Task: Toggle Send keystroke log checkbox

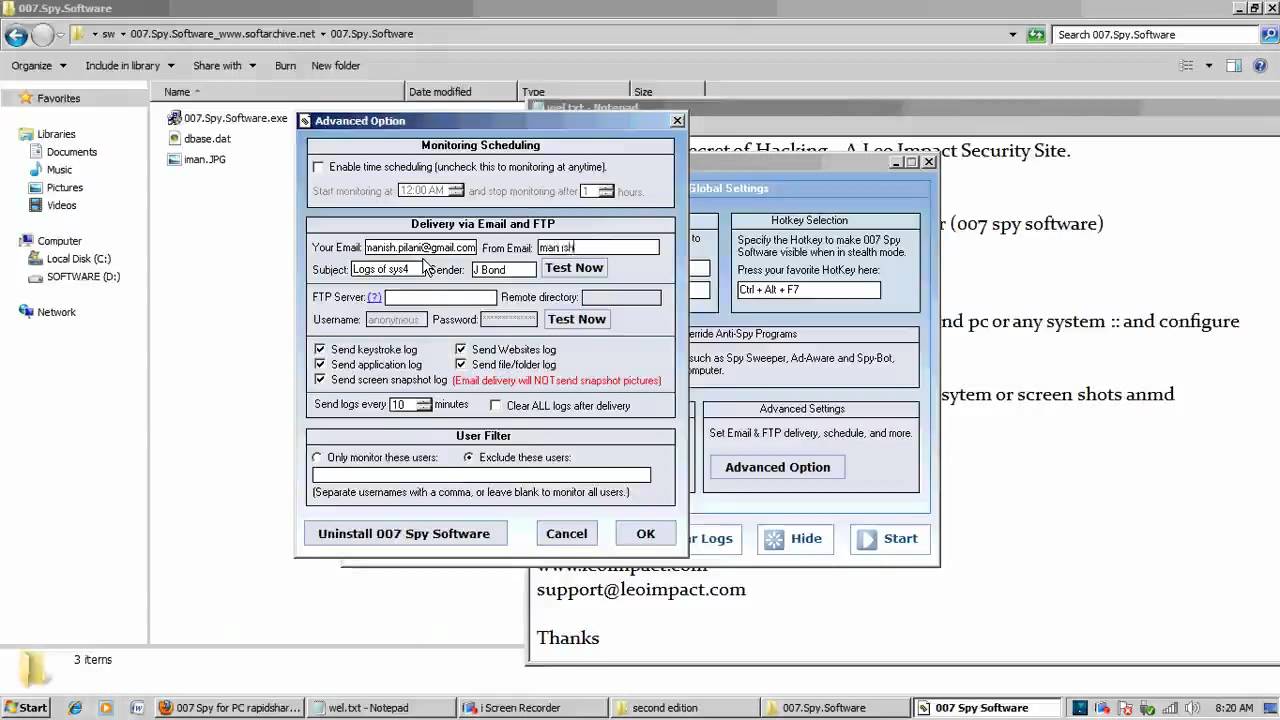Action: (x=320, y=350)
